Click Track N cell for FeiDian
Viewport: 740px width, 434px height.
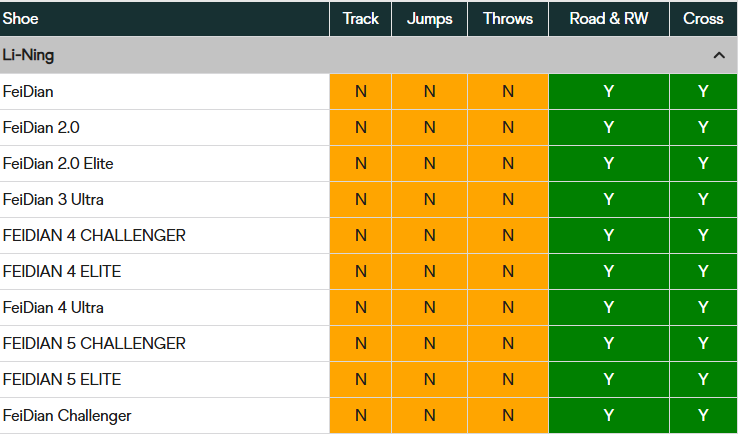click(x=361, y=92)
